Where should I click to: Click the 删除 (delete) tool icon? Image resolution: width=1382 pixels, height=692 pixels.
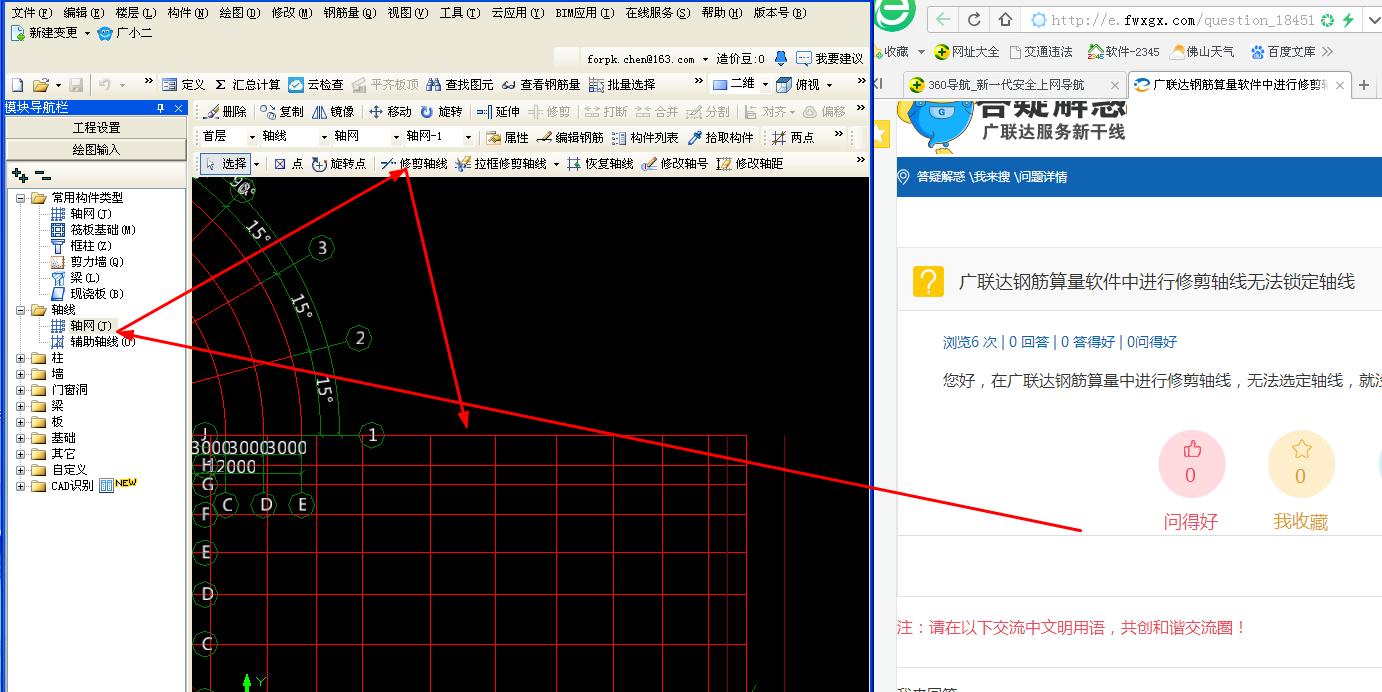pyautogui.click(x=223, y=112)
